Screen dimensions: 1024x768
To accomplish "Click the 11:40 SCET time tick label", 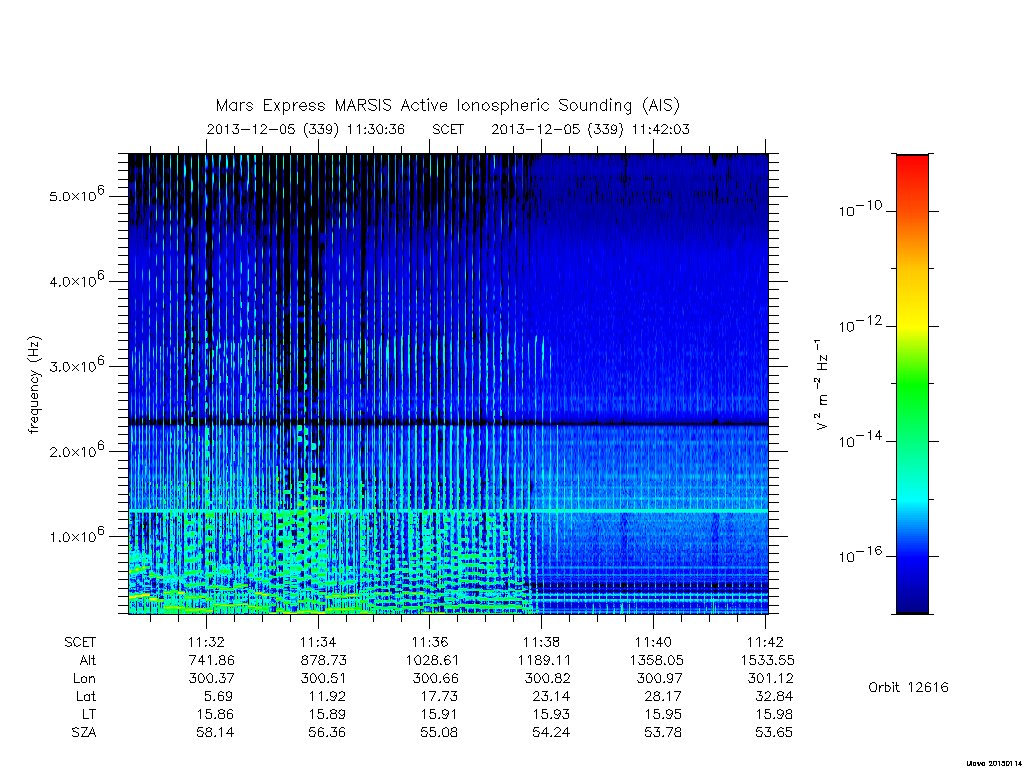I will click(653, 642).
